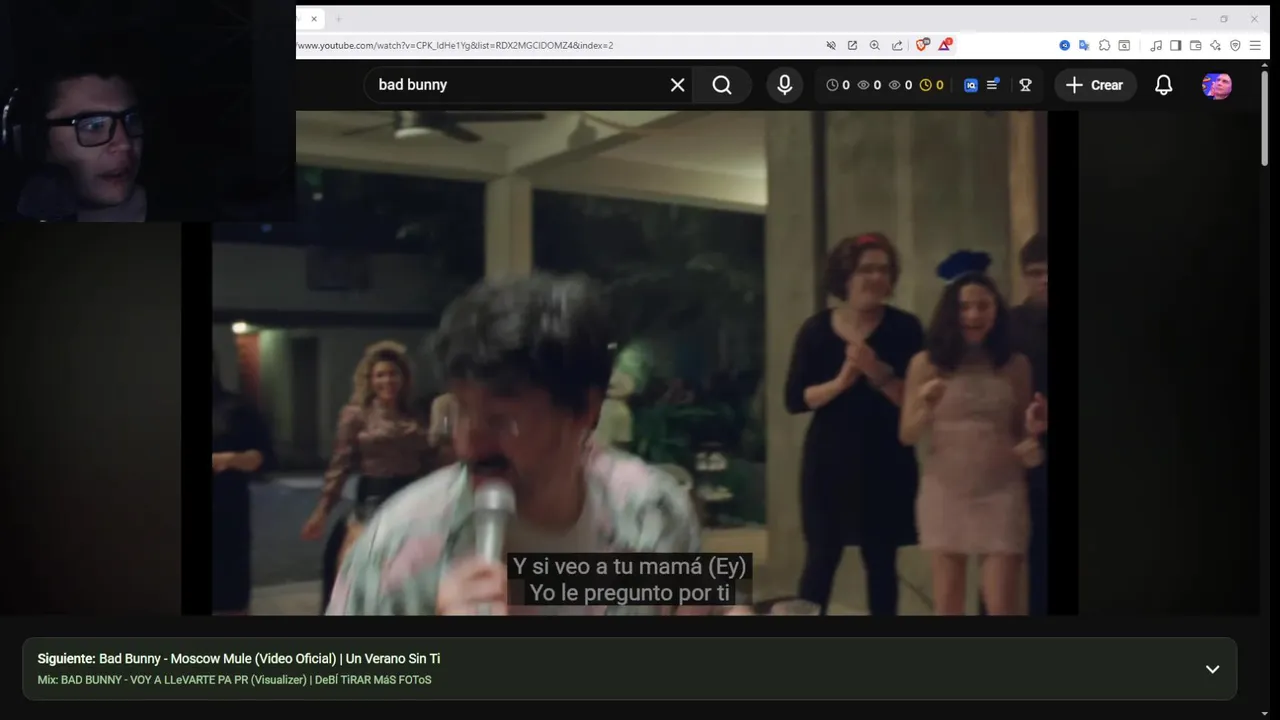Viewport: 1280px width, 720px height.
Task: Open the browser hamburger main menu
Action: pos(1255,45)
